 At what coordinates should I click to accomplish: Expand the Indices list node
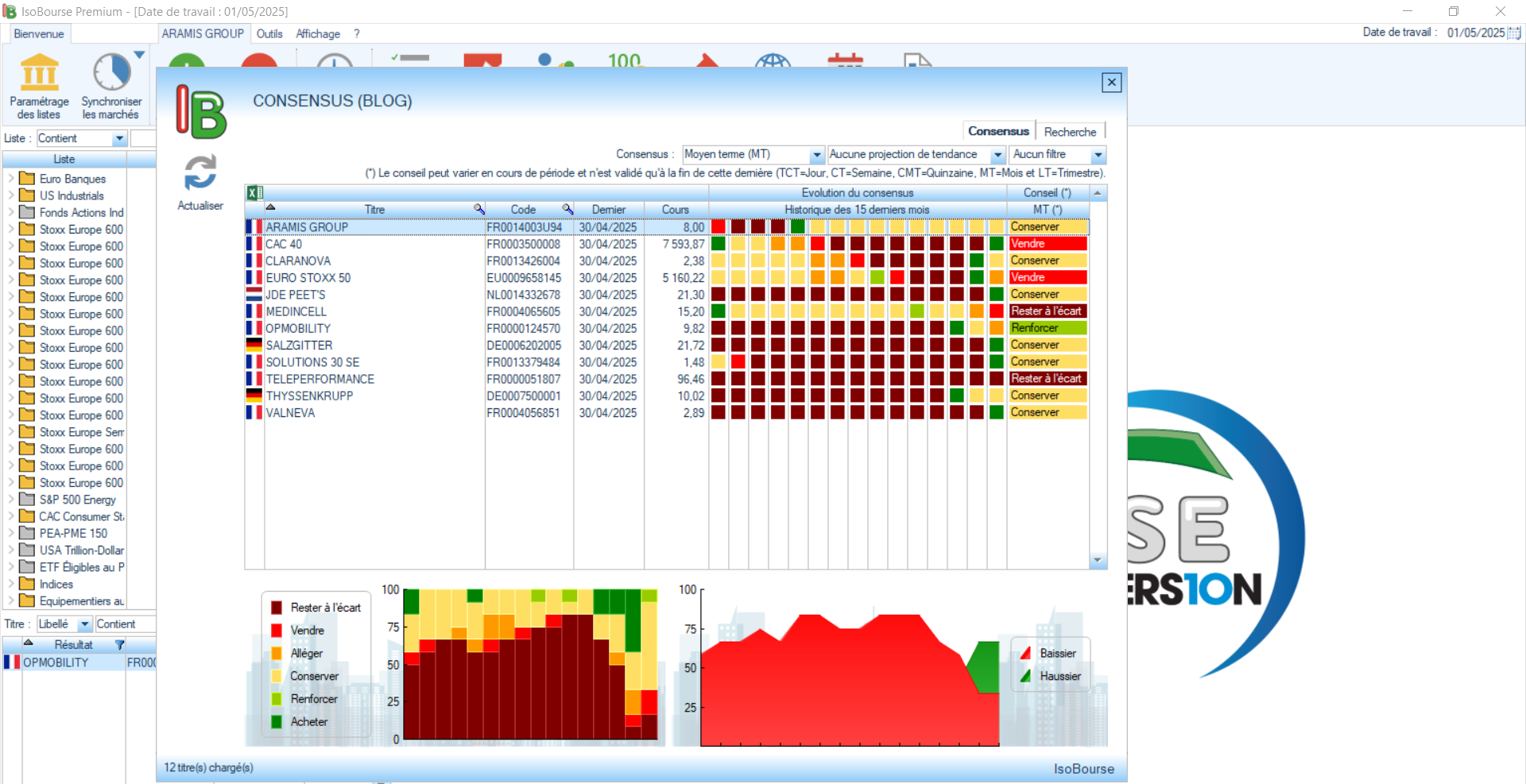click(x=10, y=584)
